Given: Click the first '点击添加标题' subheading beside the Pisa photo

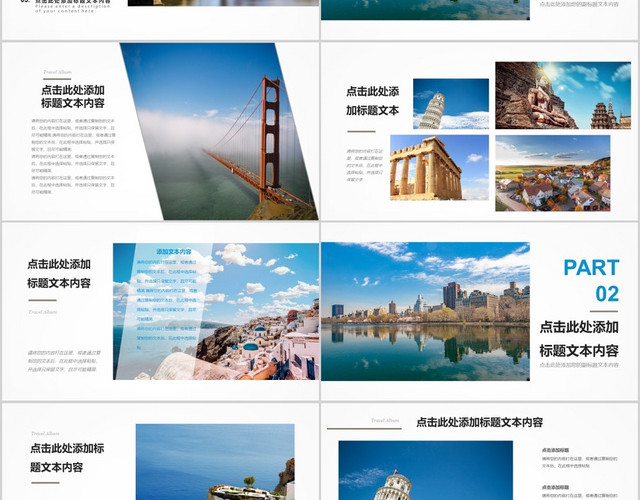Looking at the screenshot, I should 555,450.
